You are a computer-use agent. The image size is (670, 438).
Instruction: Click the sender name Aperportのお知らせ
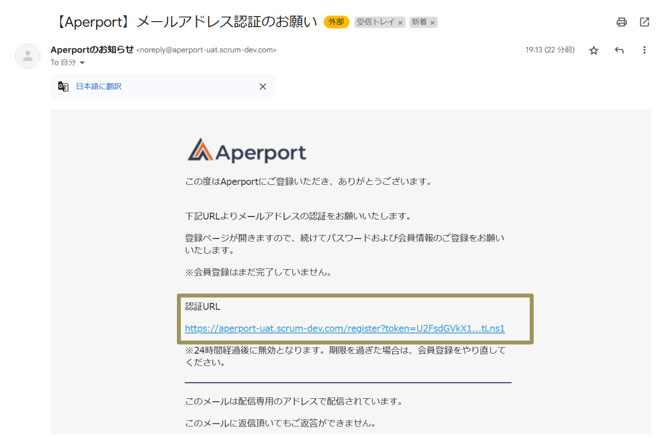point(92,50)
